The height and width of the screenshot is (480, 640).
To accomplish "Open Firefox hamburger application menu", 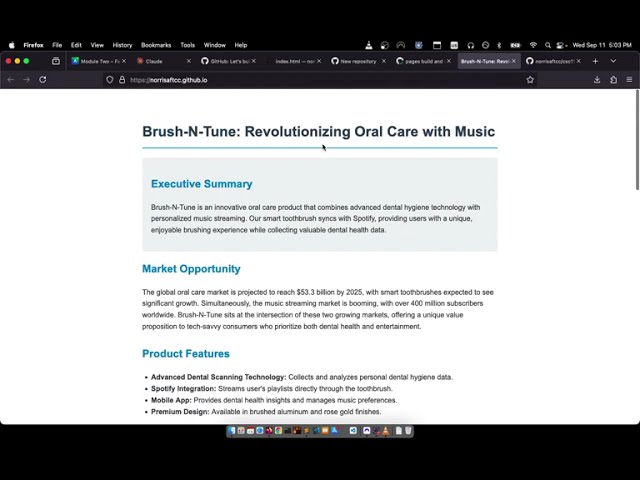I will [x=629, y=80].
